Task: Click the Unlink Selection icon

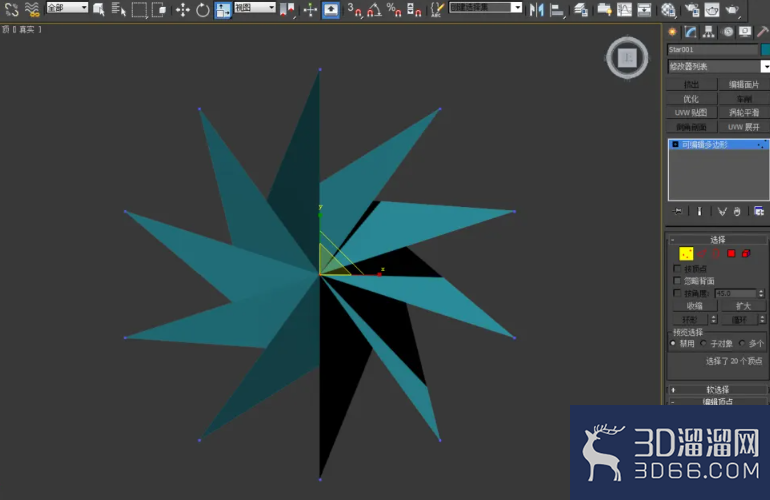Action: 11,9
